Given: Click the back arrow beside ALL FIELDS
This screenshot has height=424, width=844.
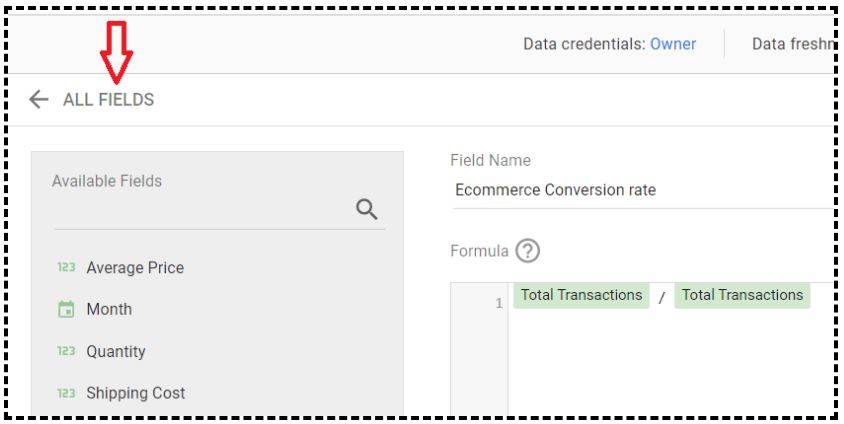Looking at the screenshot, I should (39, 100).
